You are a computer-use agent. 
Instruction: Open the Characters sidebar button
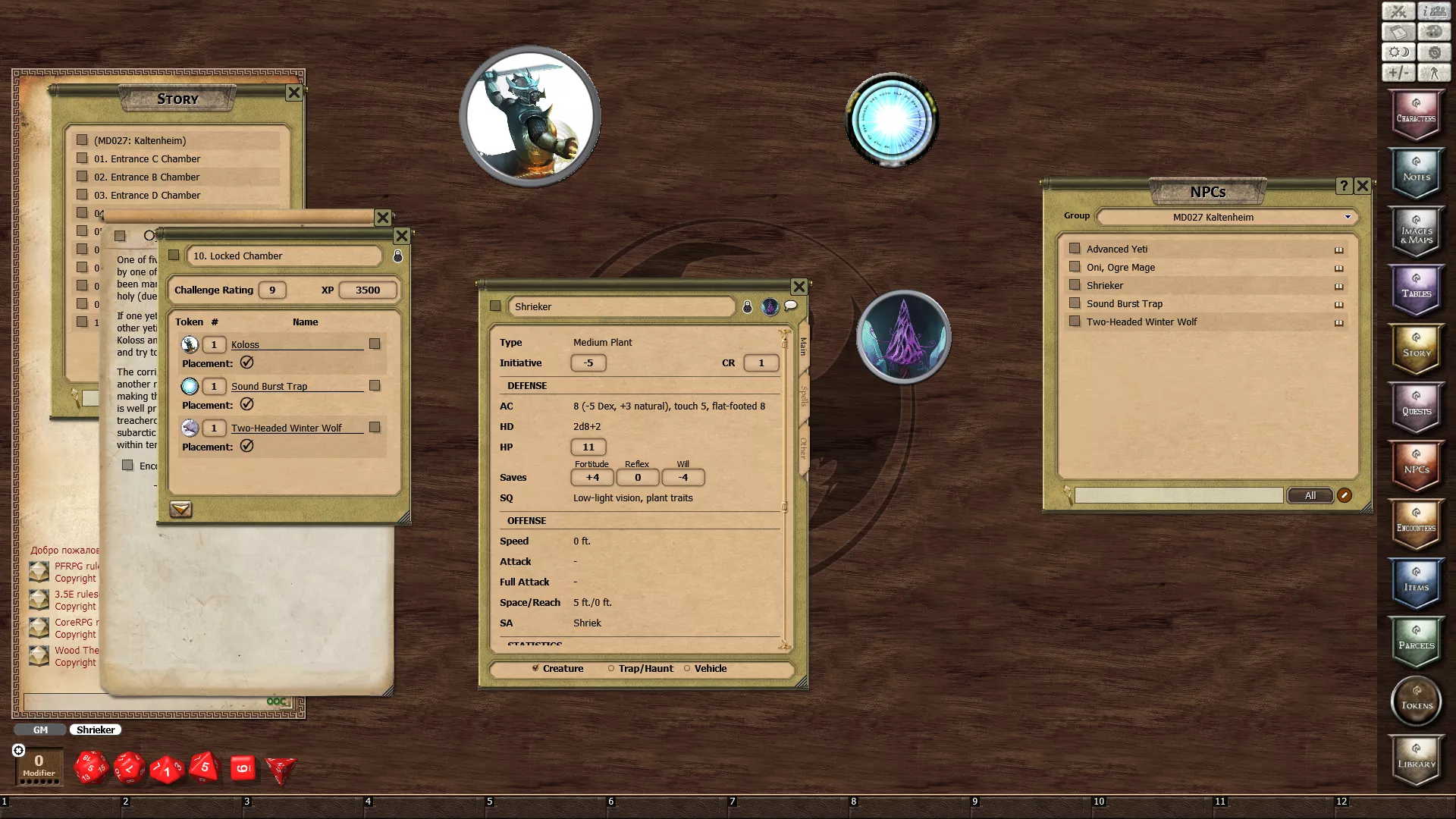click(1416, 115)
